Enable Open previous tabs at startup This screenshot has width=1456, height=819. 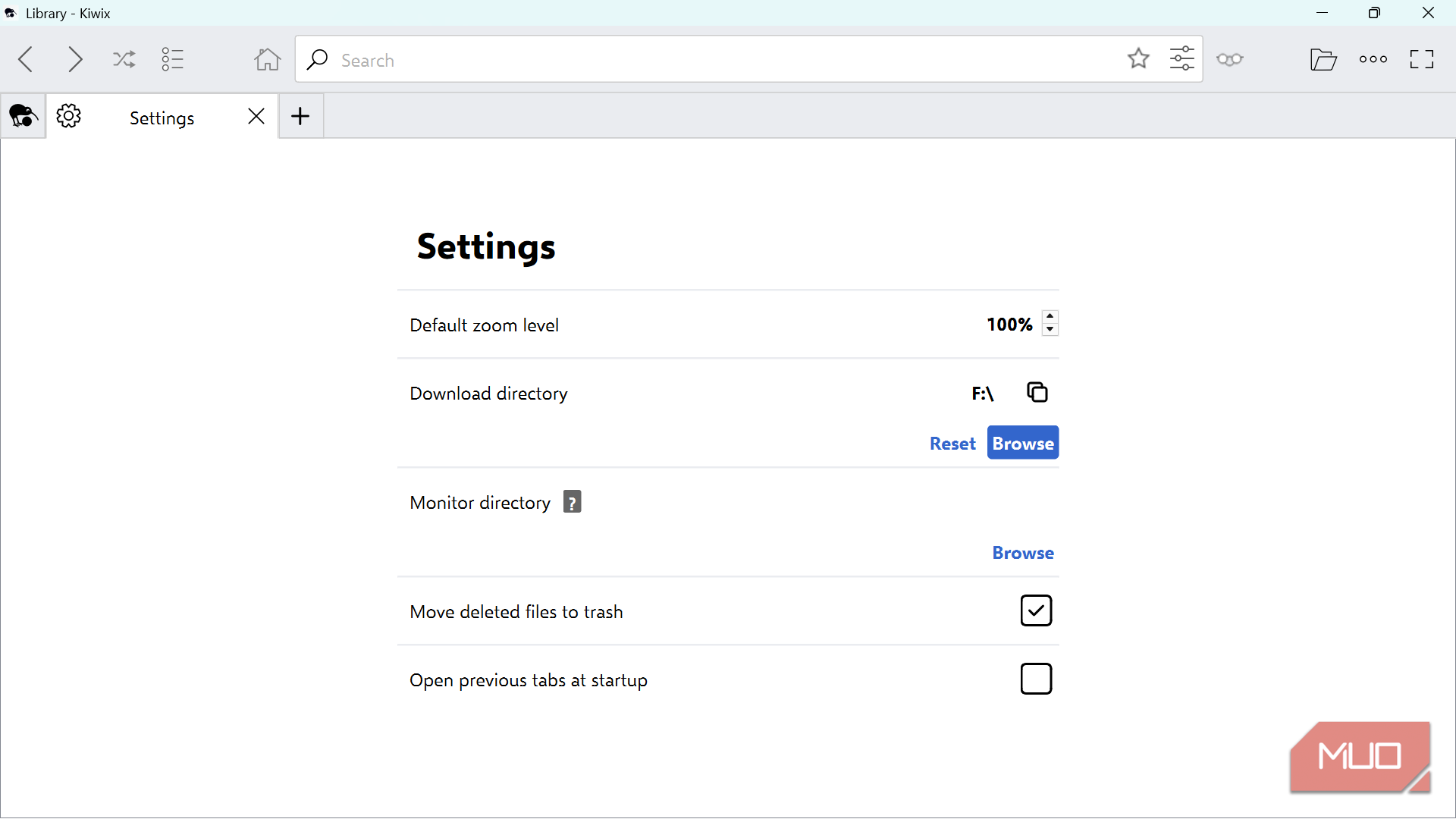[1036, 679]
